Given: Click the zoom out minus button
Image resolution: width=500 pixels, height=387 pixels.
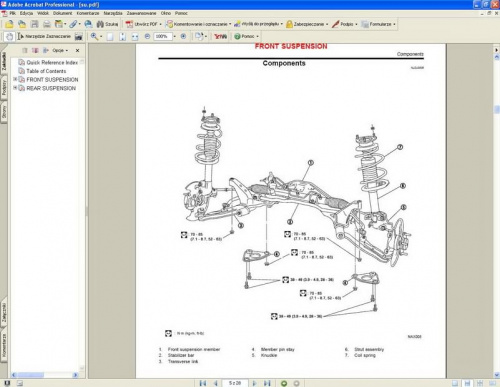Looking at the screenshot, I should [147, 36].
